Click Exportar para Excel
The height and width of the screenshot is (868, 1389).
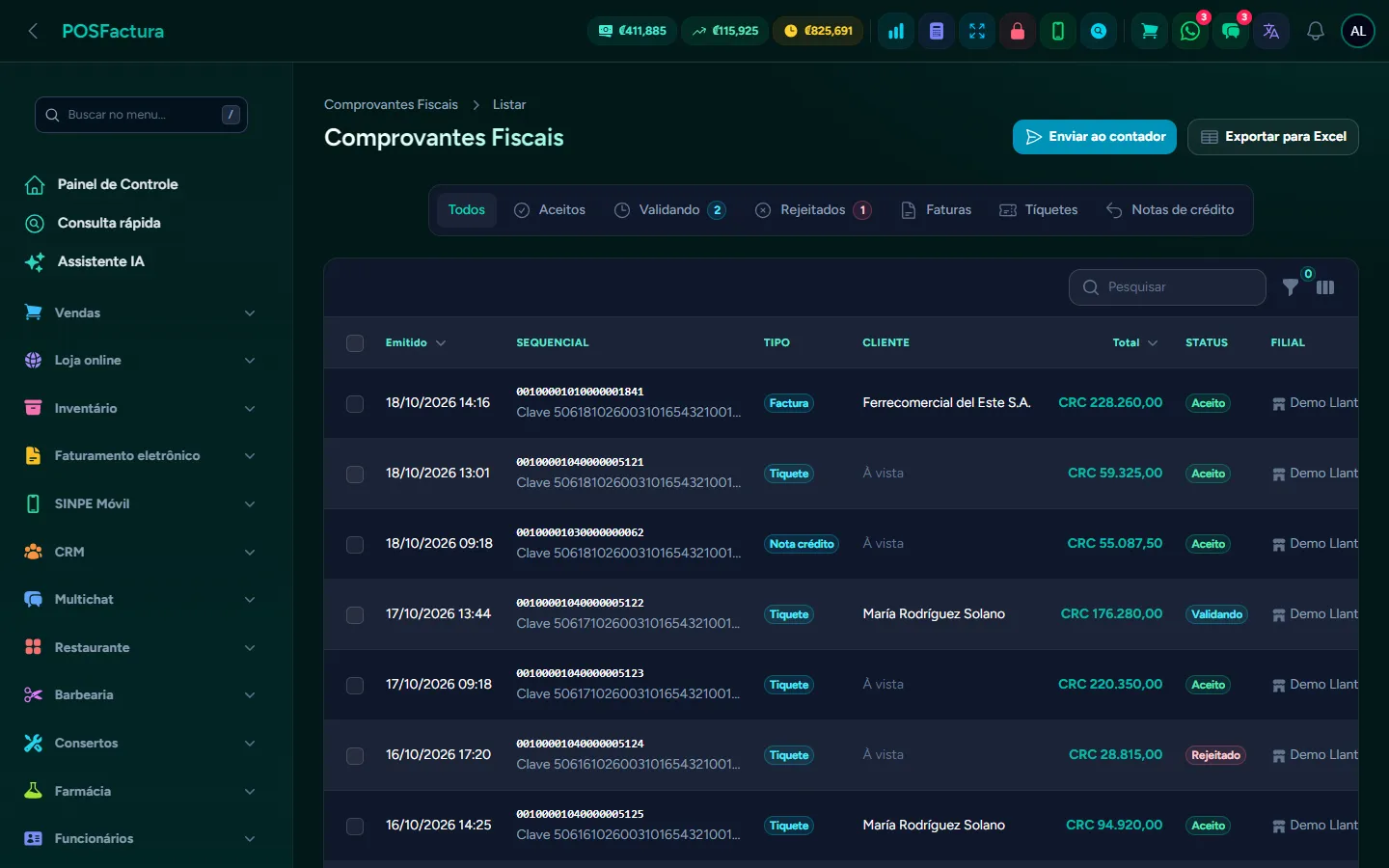tap(1273, 137)
